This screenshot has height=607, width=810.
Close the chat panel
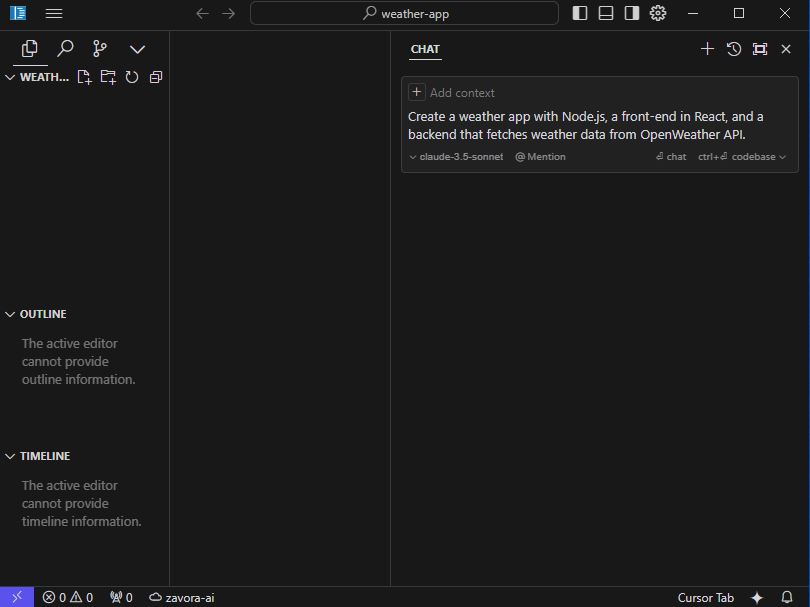(x=786, y=49)
